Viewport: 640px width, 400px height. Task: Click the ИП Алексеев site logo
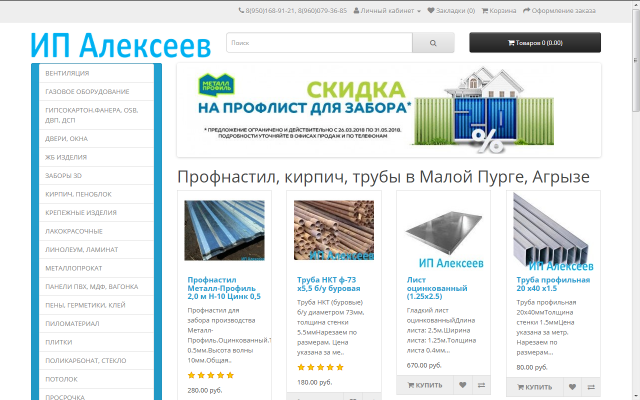[x=121, y=45]
